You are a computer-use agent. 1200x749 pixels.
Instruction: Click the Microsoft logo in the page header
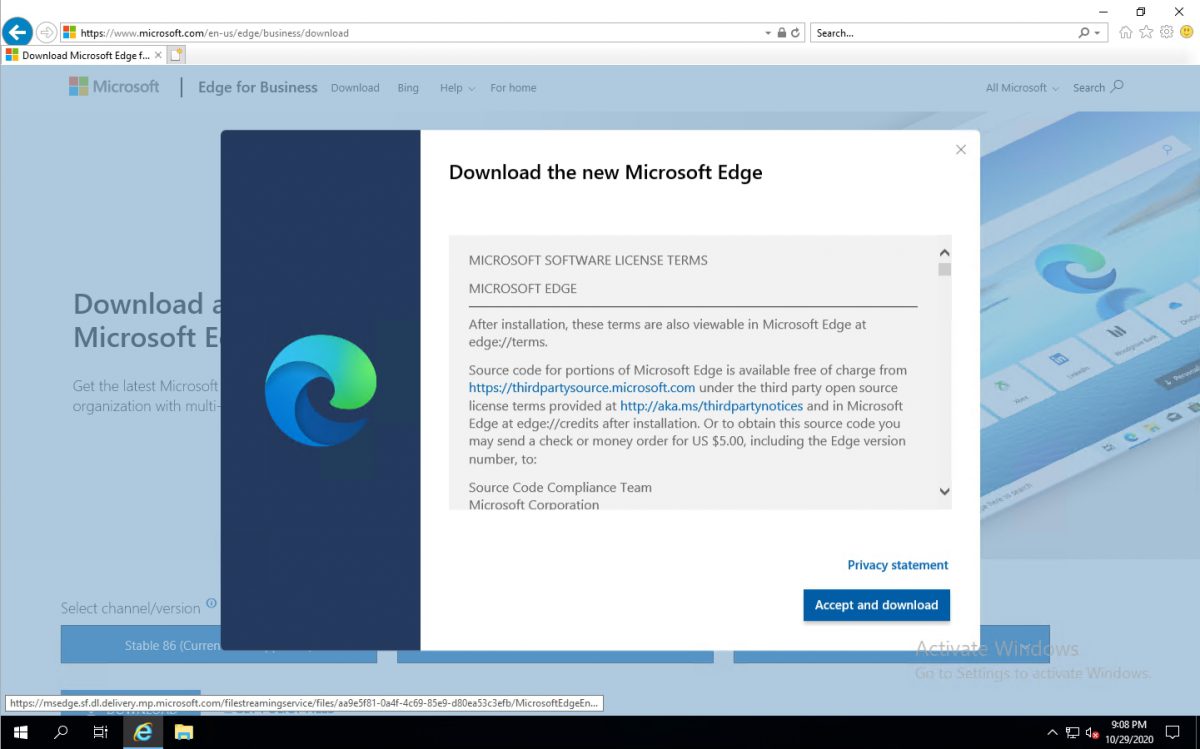[x=114, y=87]
